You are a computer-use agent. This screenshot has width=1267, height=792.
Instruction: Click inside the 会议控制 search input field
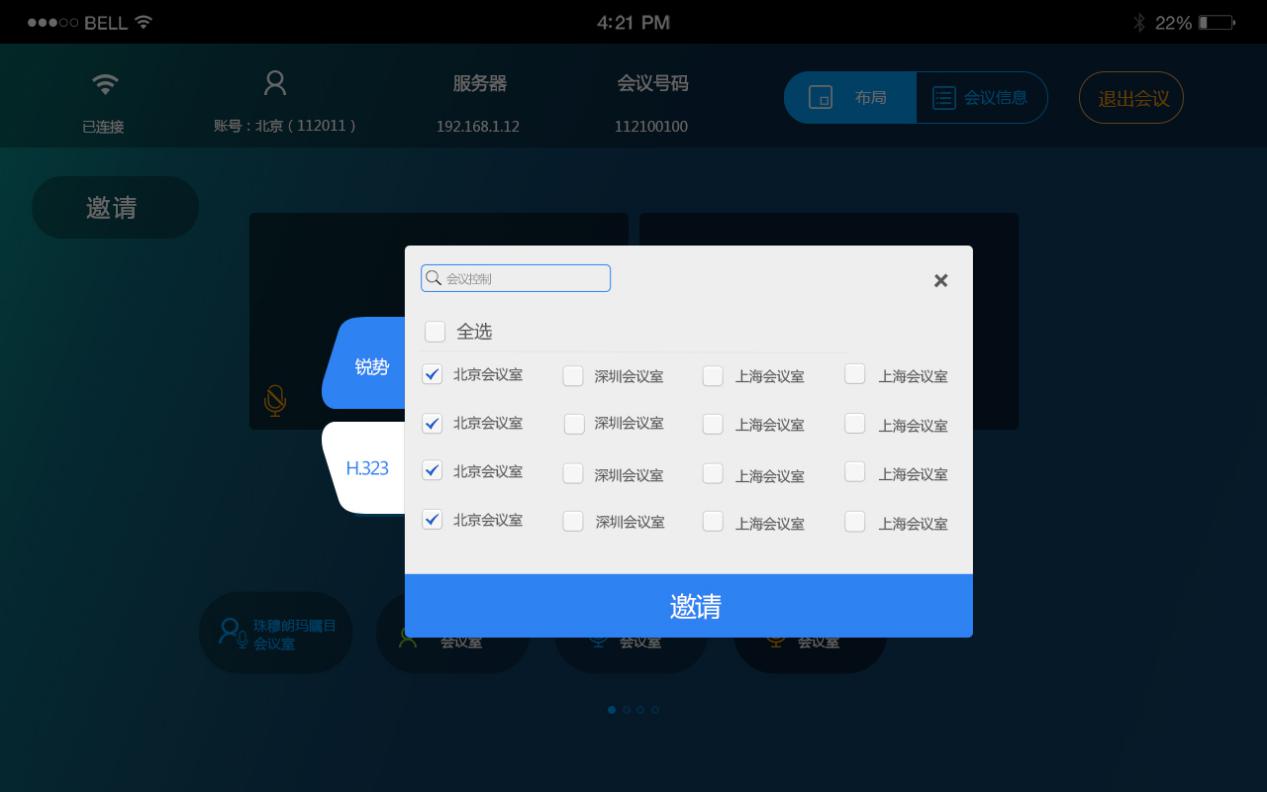520,277
